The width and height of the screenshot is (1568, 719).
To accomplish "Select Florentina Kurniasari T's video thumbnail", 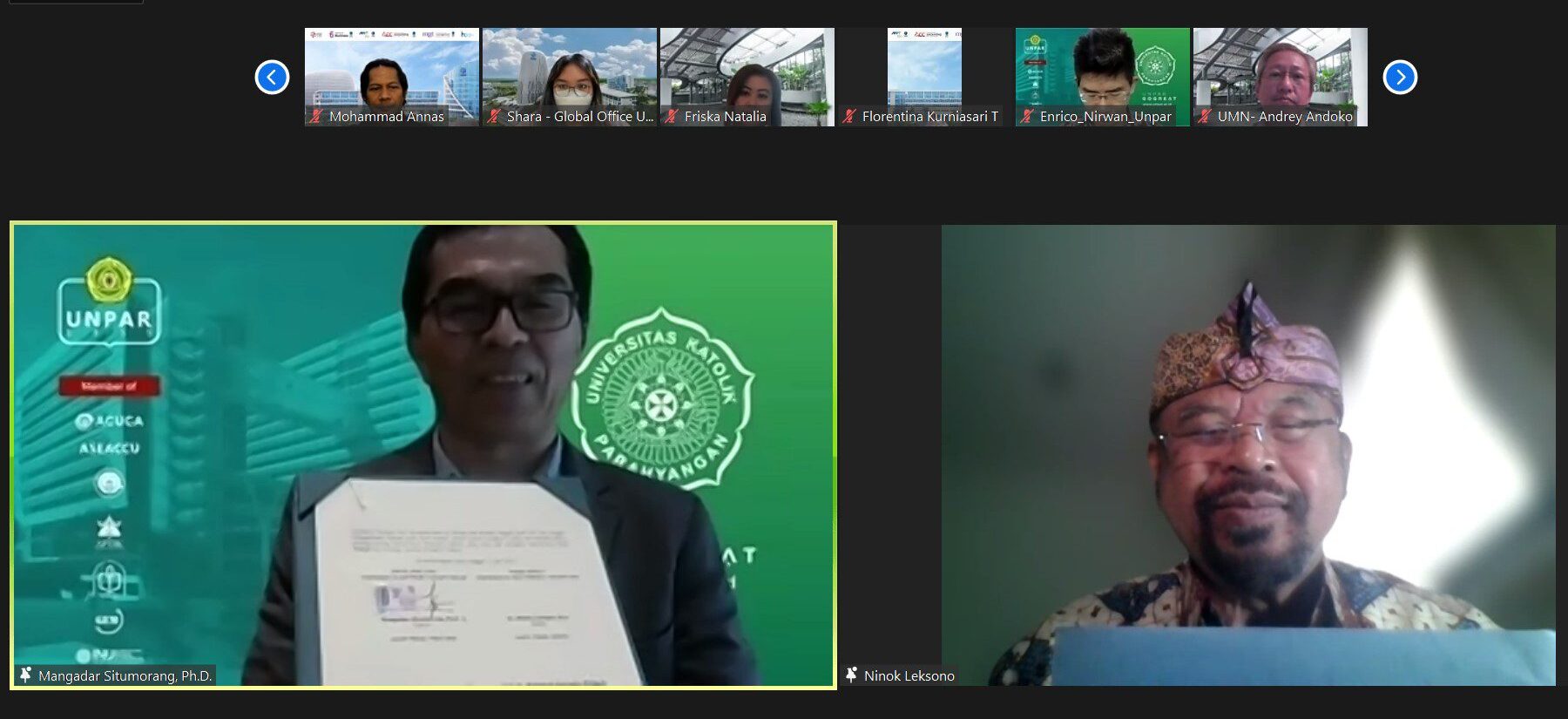I will tap(924, 70).
